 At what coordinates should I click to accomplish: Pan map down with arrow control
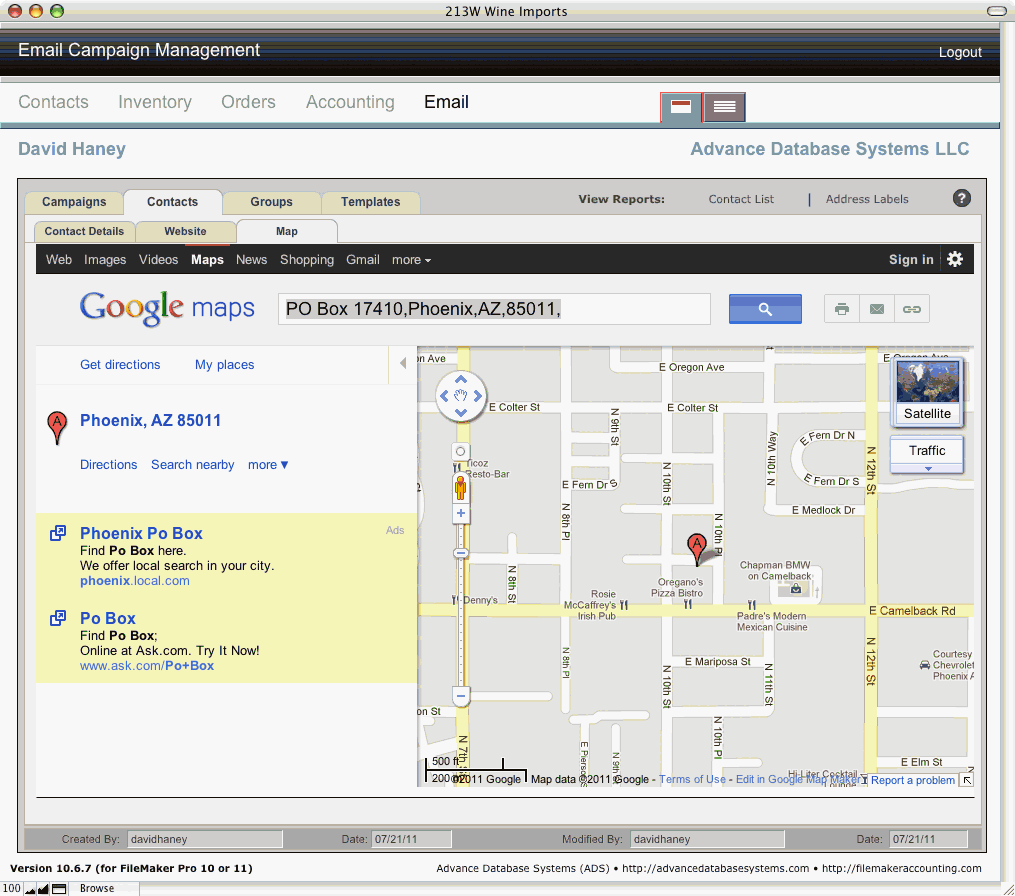(461, 412)
